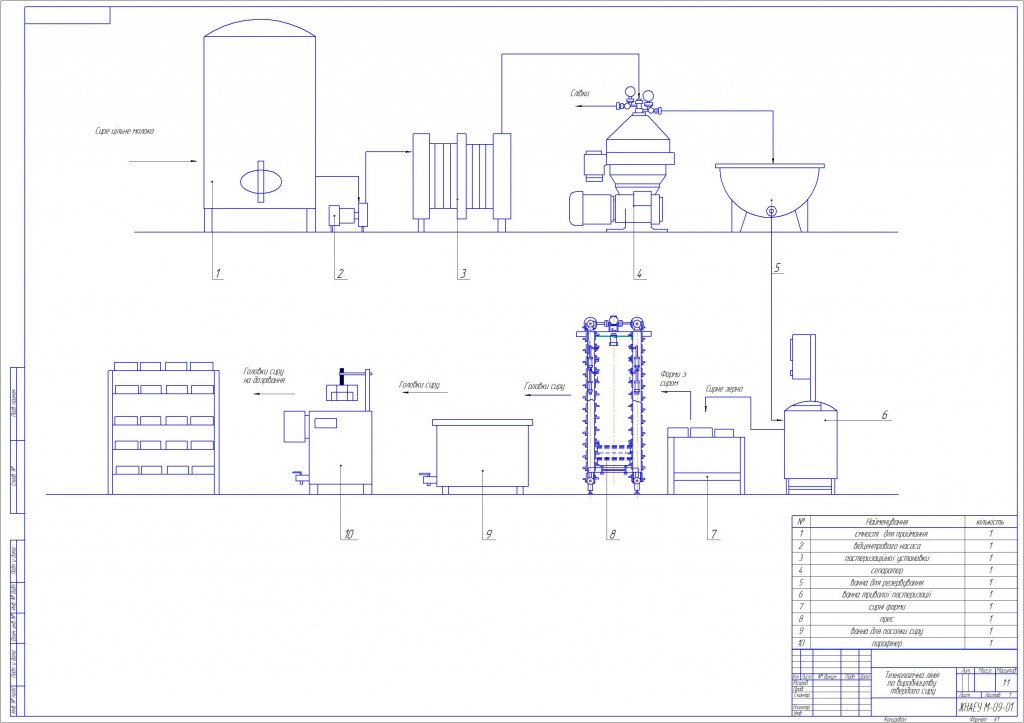Select the long-term pasteurization vat
Image resolution: width=1024 pixels, height=723 pixels.
pyautogui.click(x=810, y=448)
